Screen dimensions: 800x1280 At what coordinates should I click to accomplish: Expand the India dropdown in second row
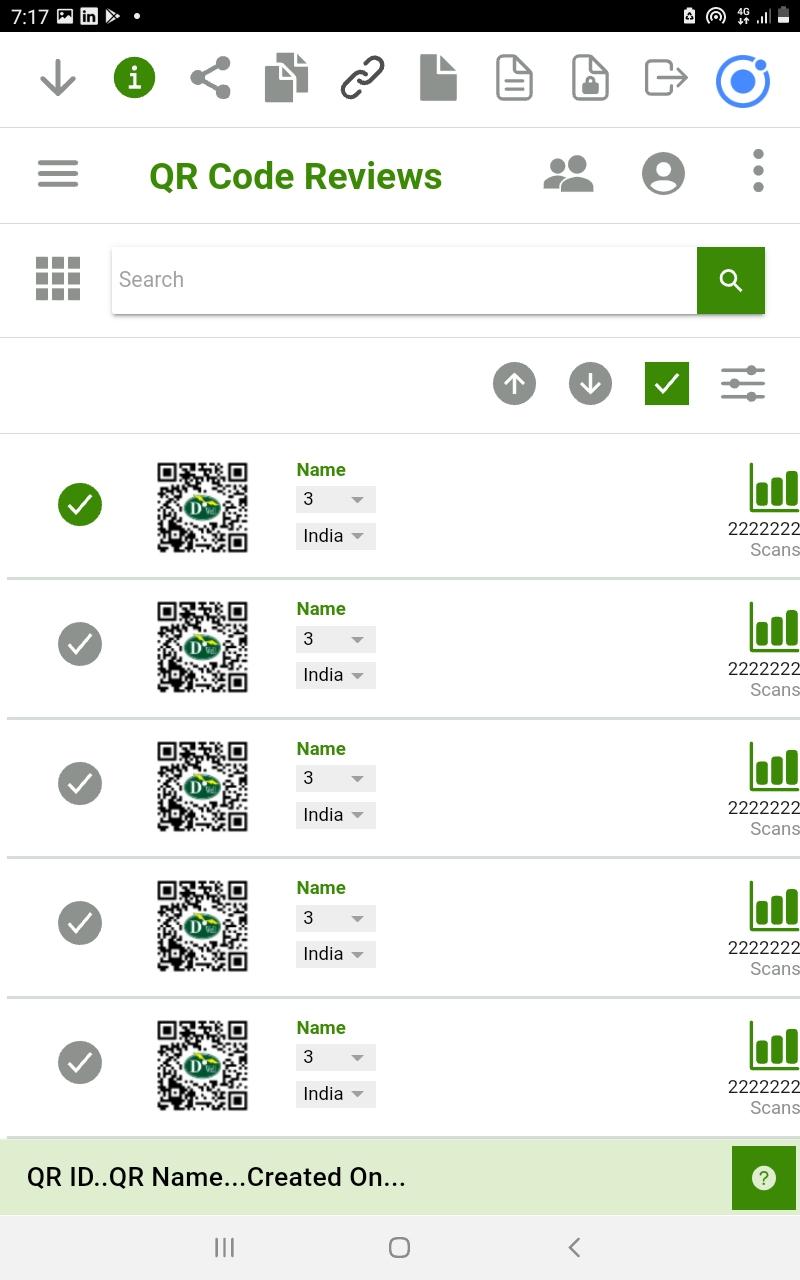coord(336,675)
